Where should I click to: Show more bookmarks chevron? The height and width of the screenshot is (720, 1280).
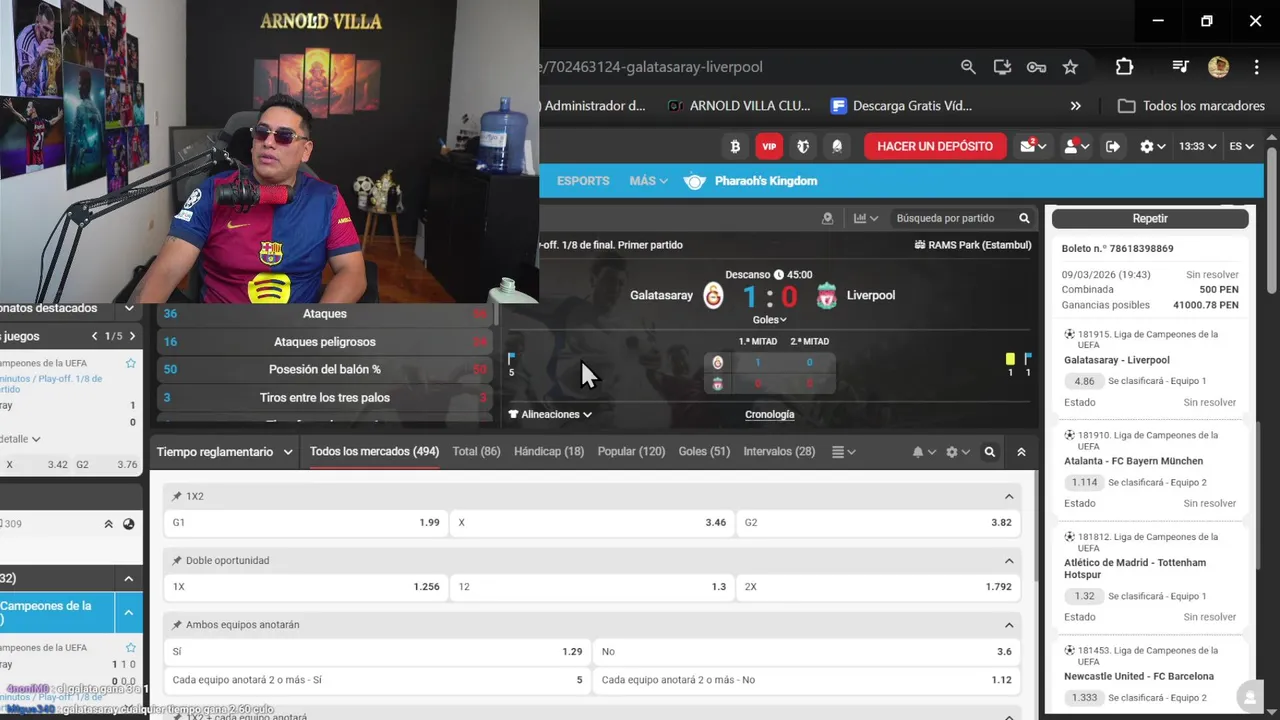point(1075,106)
